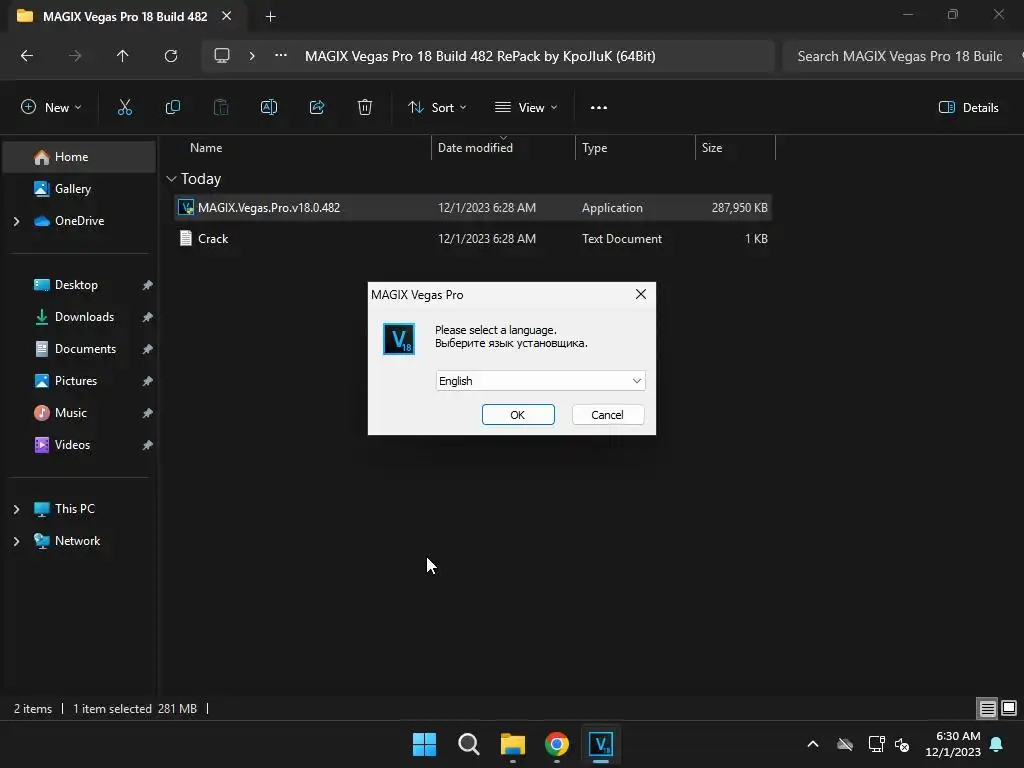Select the MAGIX Vegas Pro 18 tab
Screen dimensions: 1024x768
(x=124, y=17)
